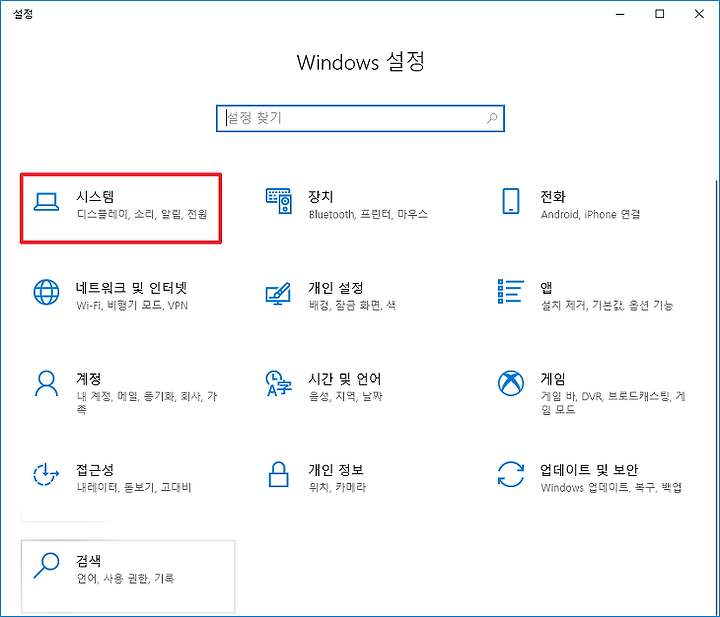
Task: Close the 설정 window
Action: pyautogui.click(x=699, y=14)
